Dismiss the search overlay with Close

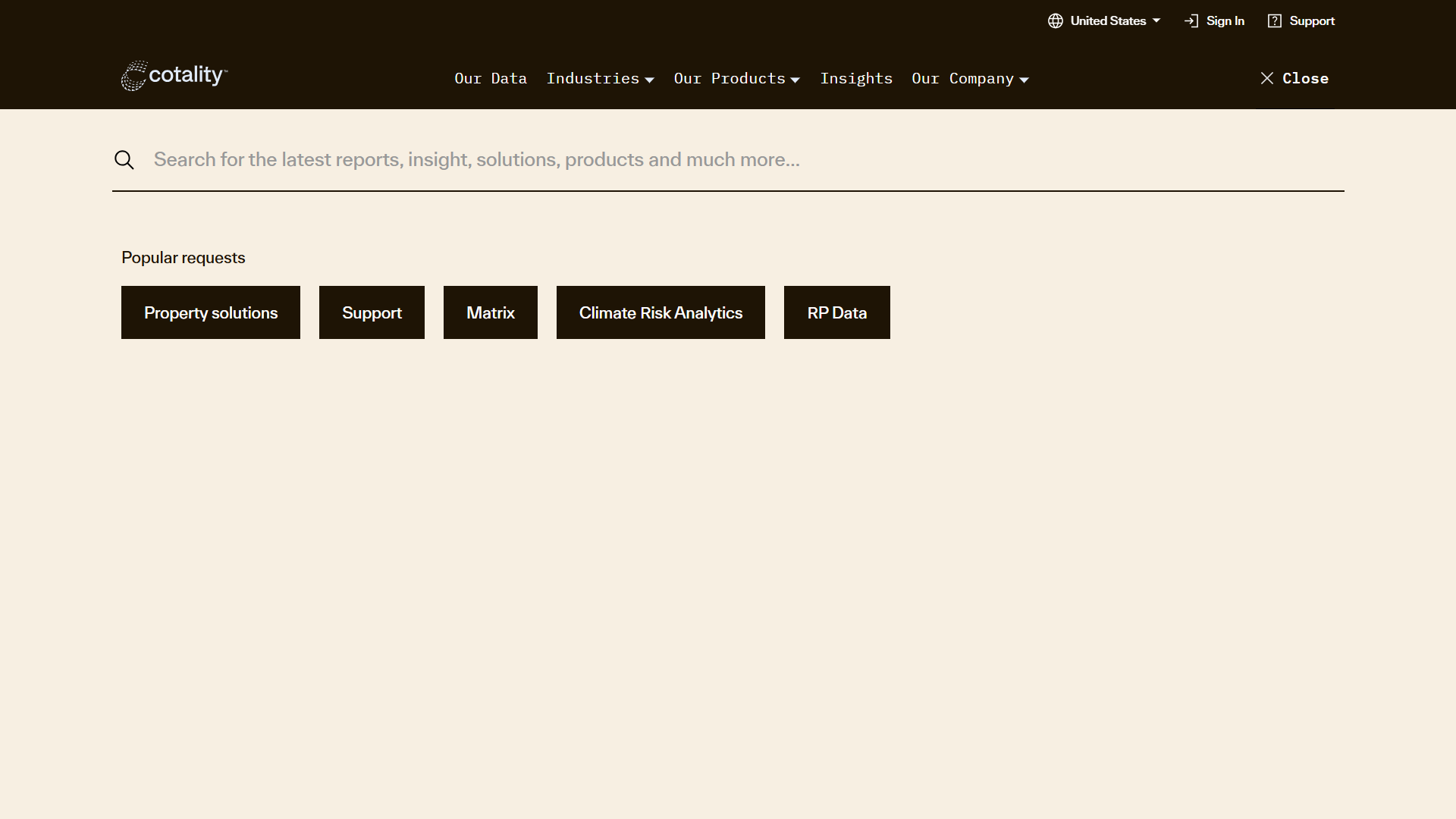[x=1306, y=78]
